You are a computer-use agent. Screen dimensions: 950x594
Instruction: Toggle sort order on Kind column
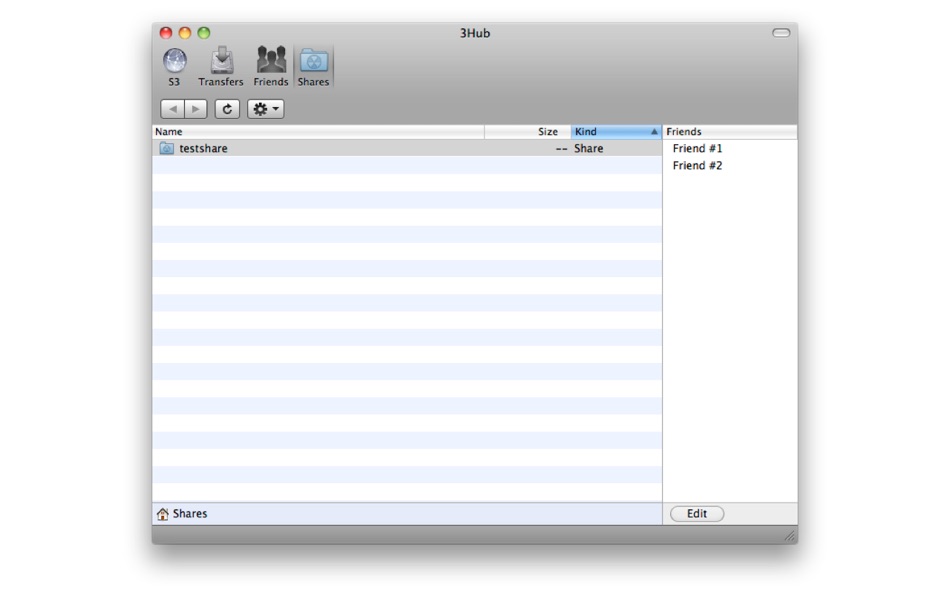coord(616,132)
